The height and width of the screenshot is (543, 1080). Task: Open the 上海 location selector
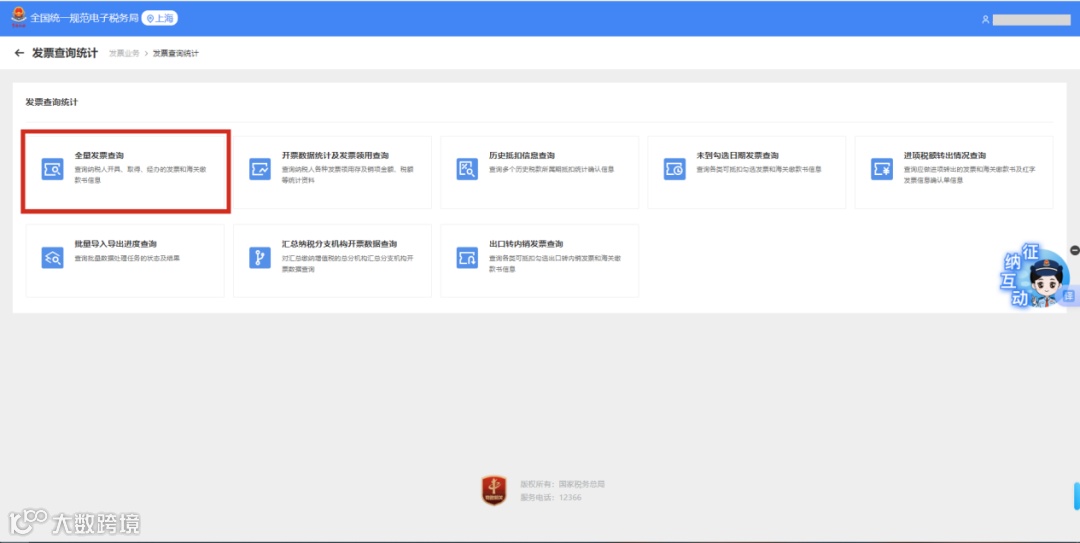coord(160,19)
